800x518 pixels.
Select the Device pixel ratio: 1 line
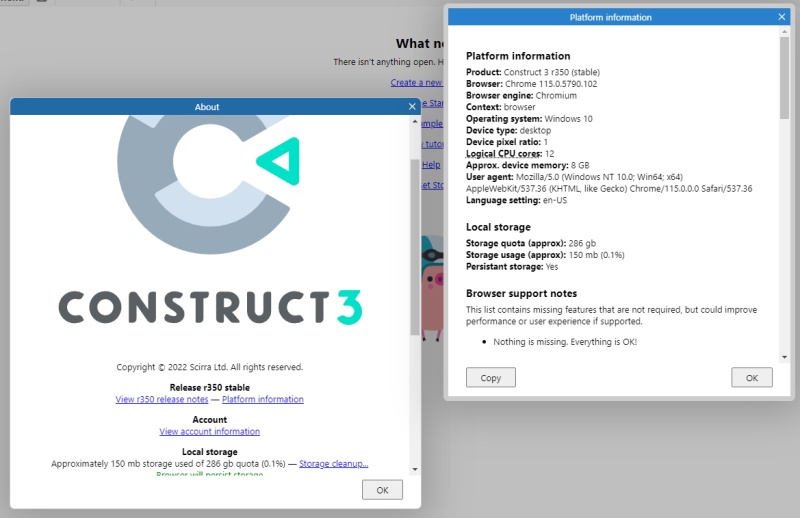point(507,142)
